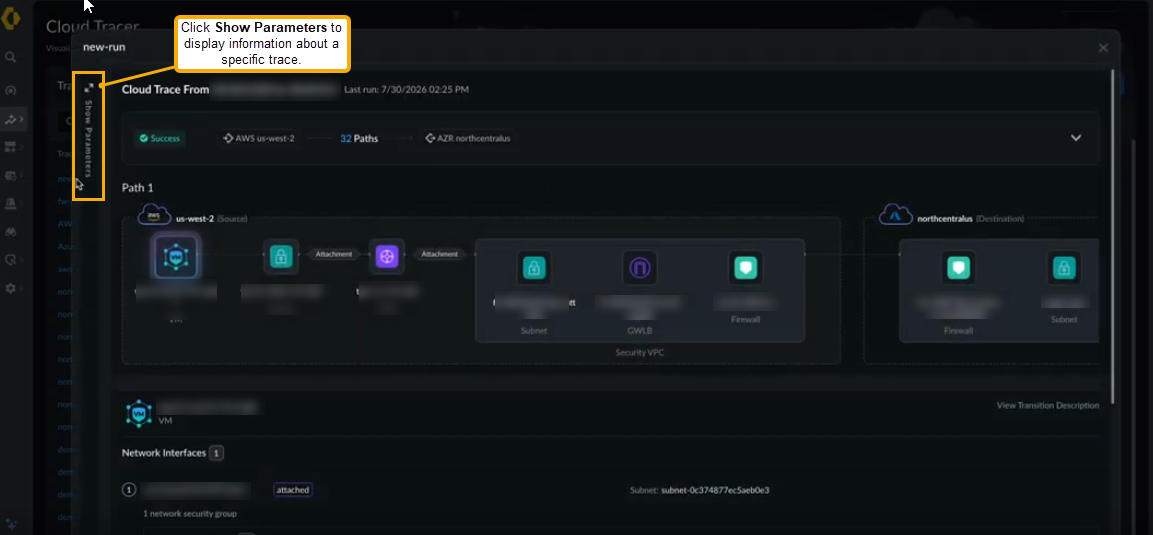Select the Firewall icon in Security VPC
Screen dimensions: 1153x535
746,268
